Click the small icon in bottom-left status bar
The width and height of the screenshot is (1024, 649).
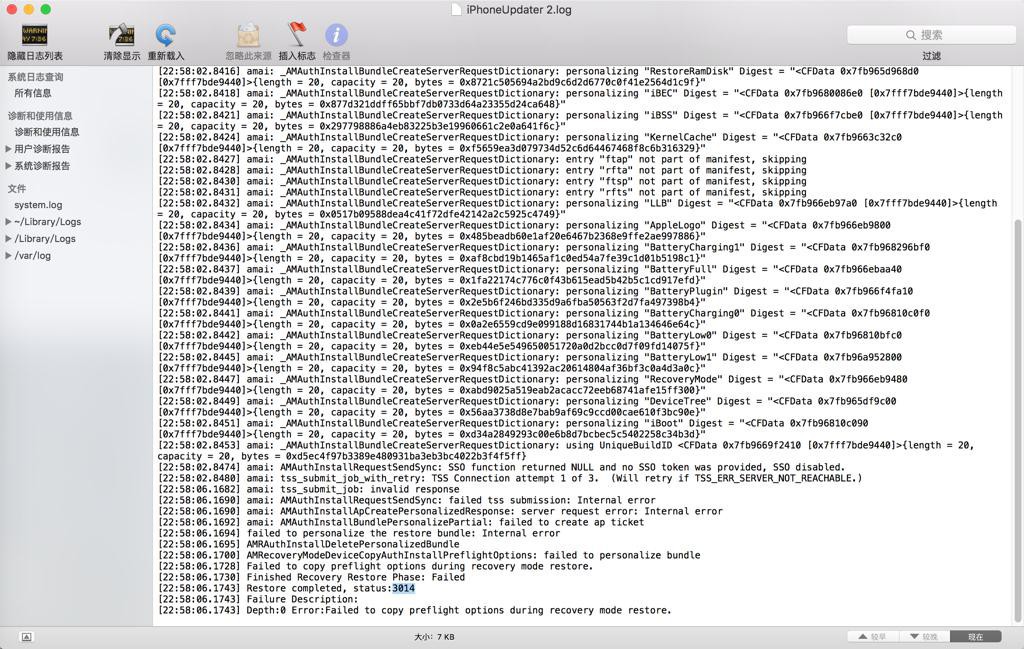coord(26,637)
